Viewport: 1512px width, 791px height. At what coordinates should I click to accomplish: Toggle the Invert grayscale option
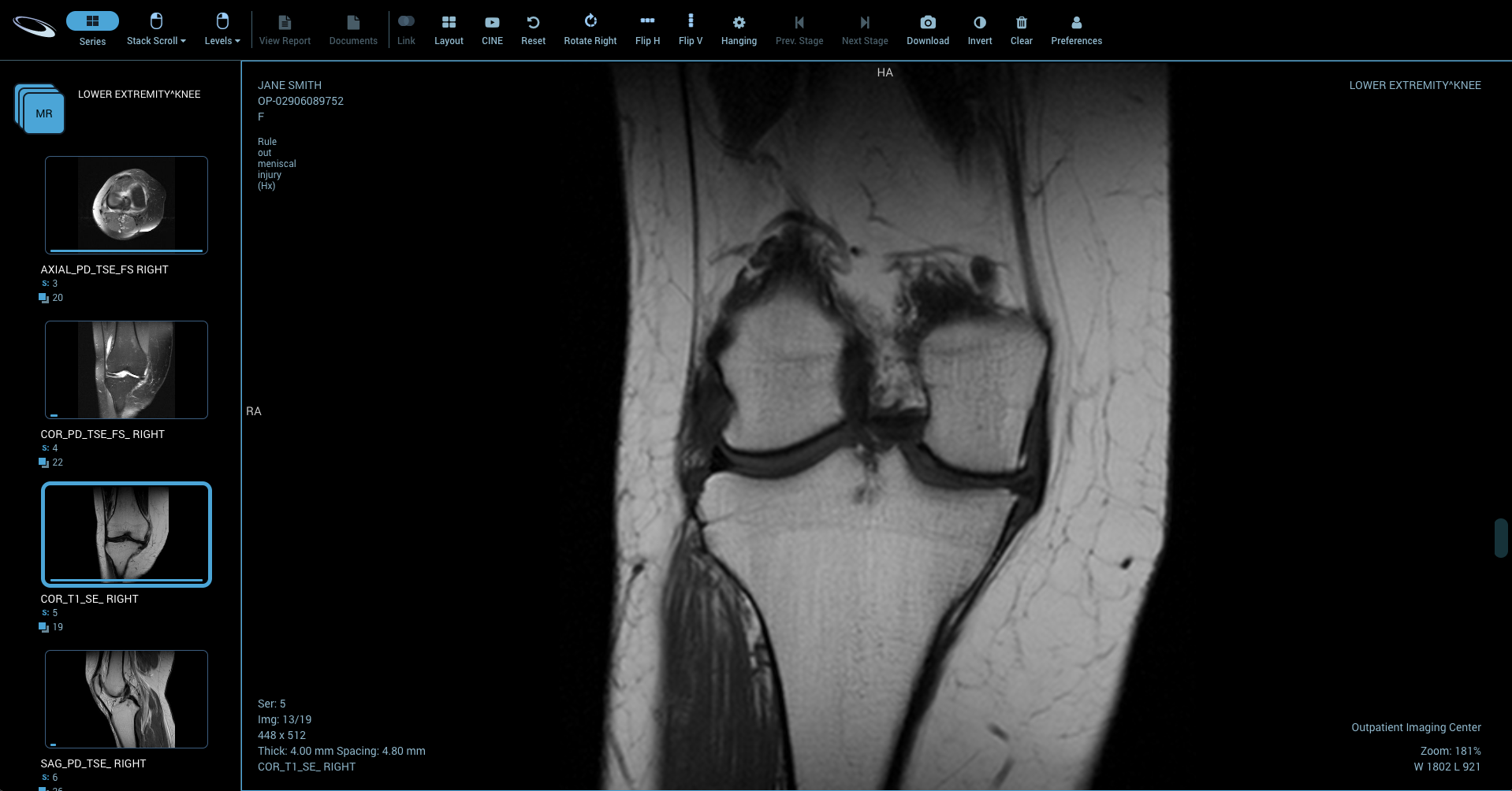tap(980, 23)
